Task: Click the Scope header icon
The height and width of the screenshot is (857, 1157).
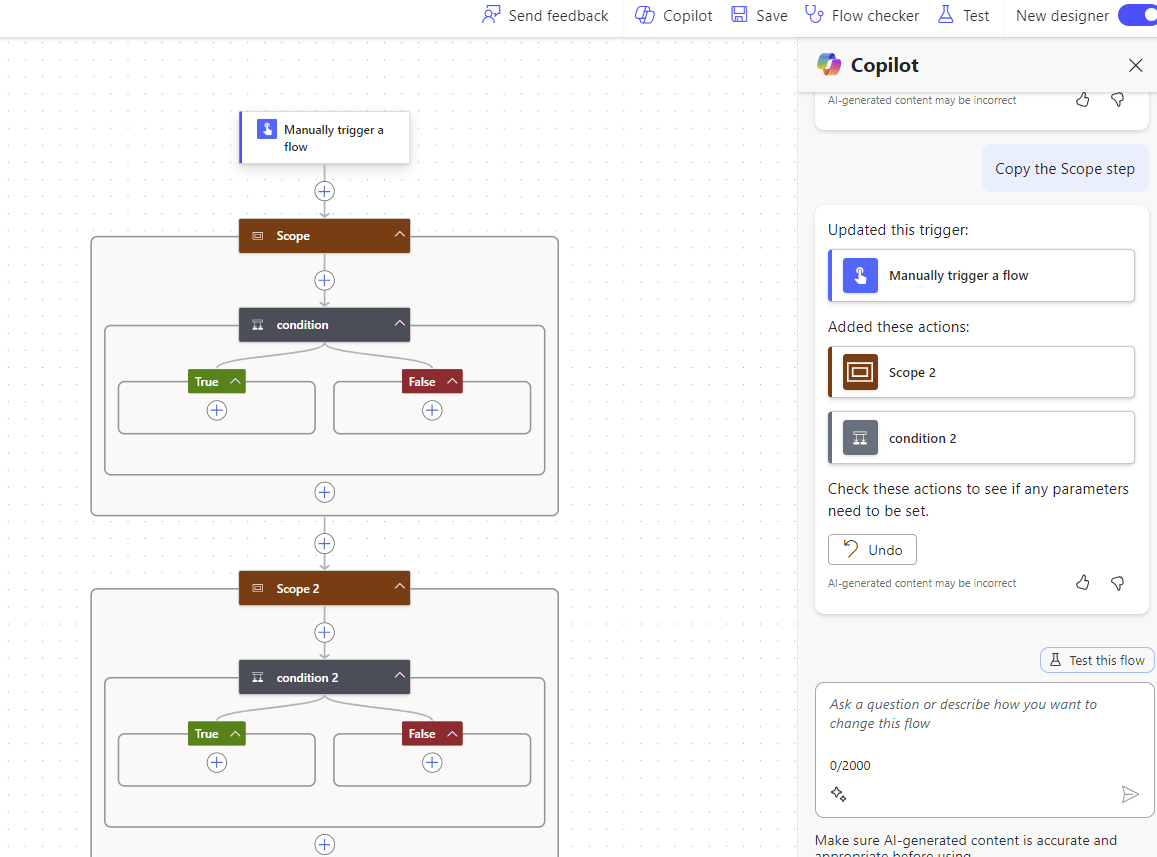Action: pos(258,236)
